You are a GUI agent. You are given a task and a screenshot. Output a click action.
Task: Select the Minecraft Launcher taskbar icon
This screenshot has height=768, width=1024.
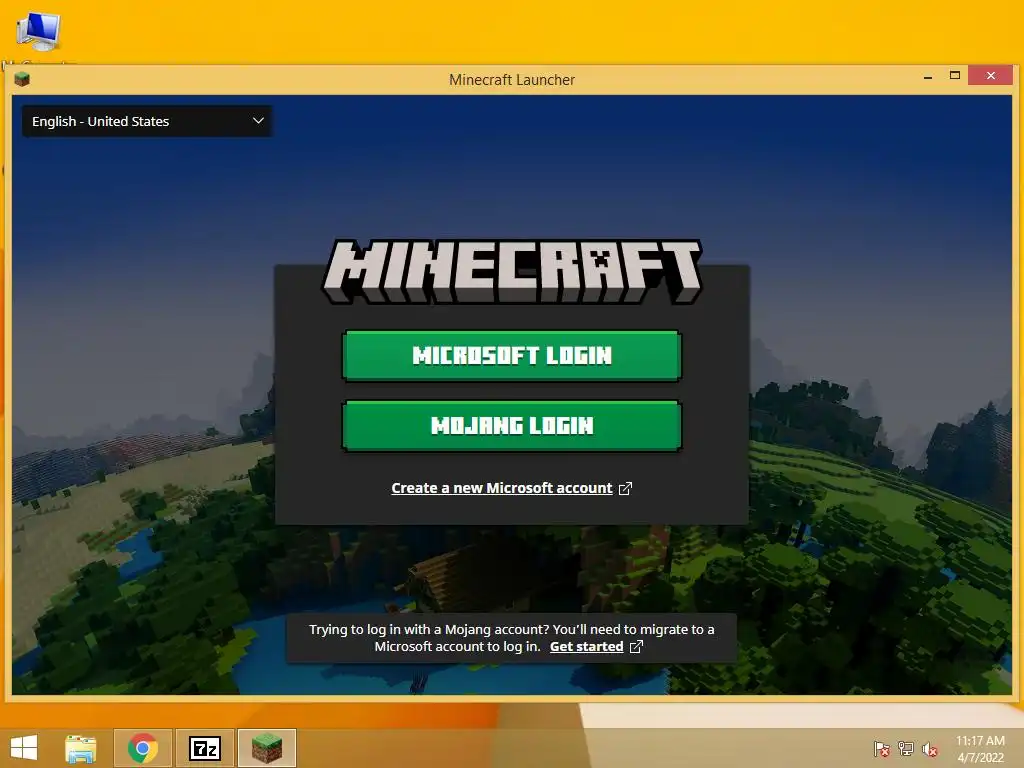266,748
